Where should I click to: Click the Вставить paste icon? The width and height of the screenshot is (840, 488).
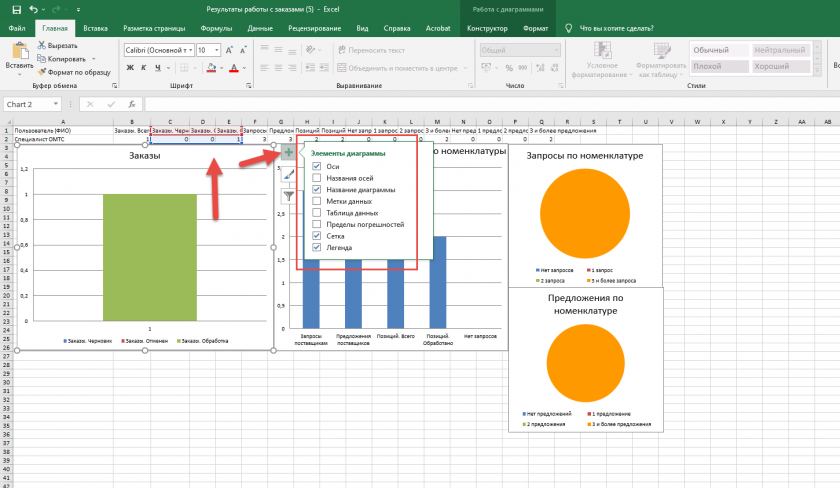click(x=18, y=50)
